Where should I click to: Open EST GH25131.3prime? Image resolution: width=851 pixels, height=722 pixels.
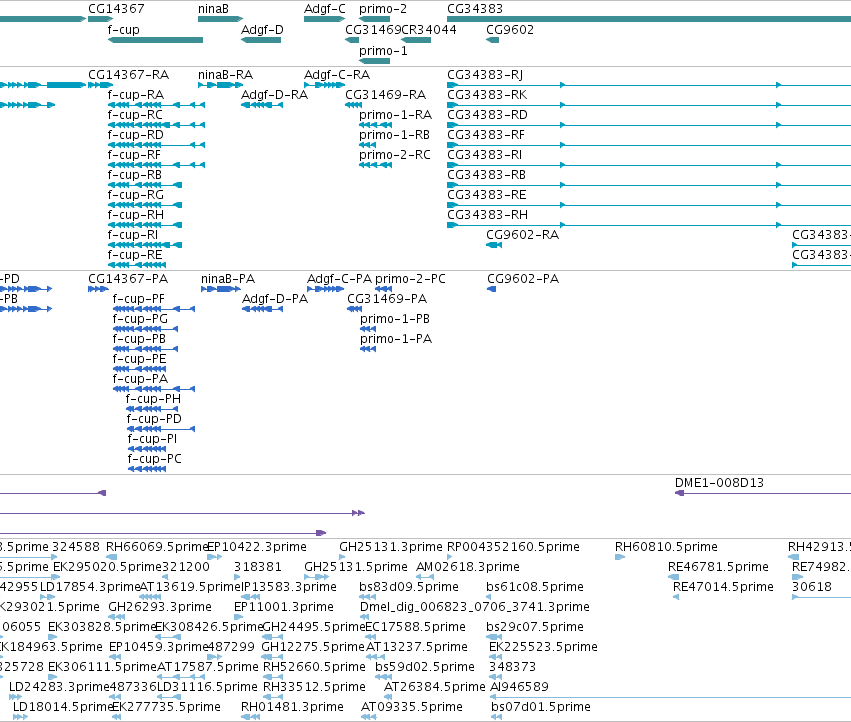pyautogui.click(x=391, y=548)
